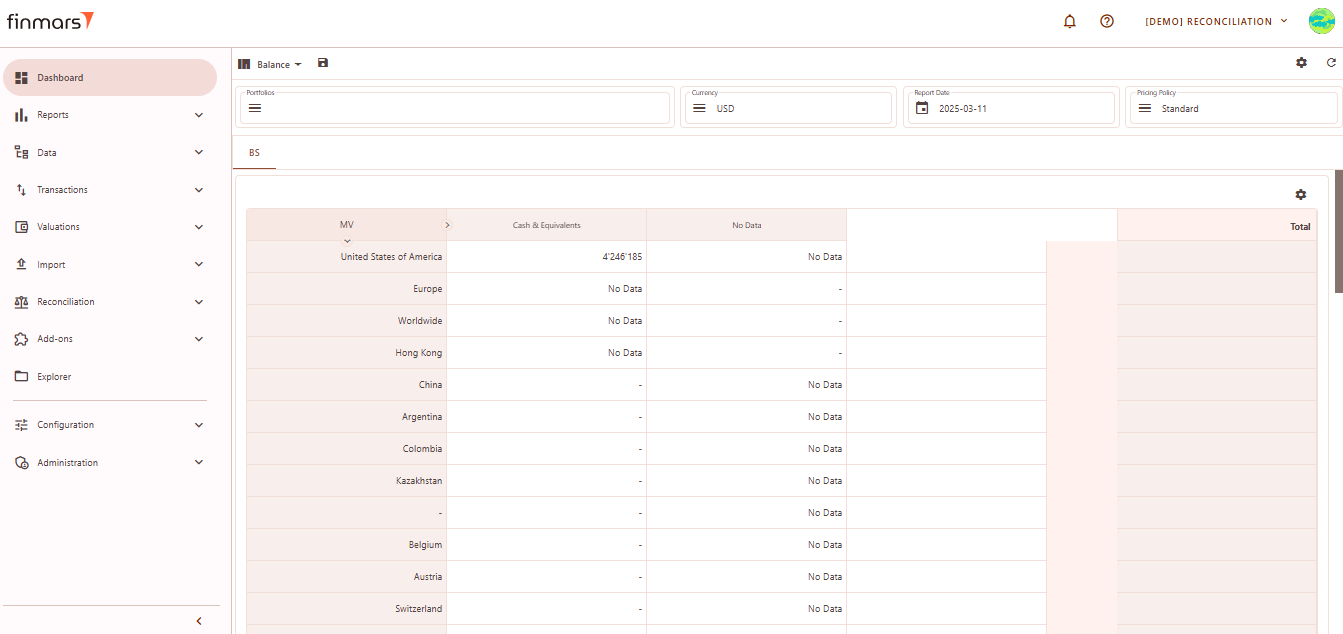1343x634 pixels.
Task: Open the help question mark icon
Action: point(1107,21)
